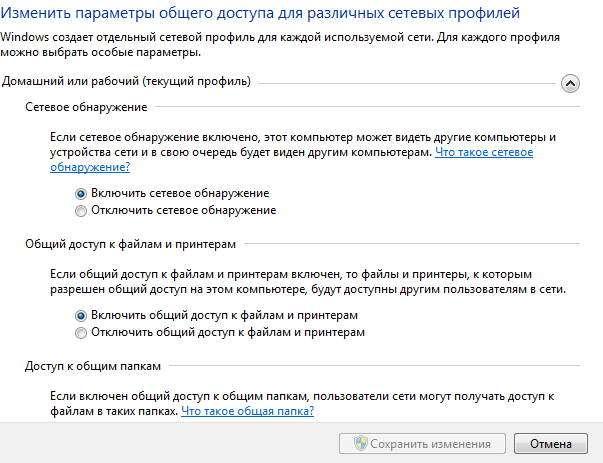Enable Включить общий доступ к файлам и принтерам
The height and width of the screenshot is (463, 603).
pos(81,316)
